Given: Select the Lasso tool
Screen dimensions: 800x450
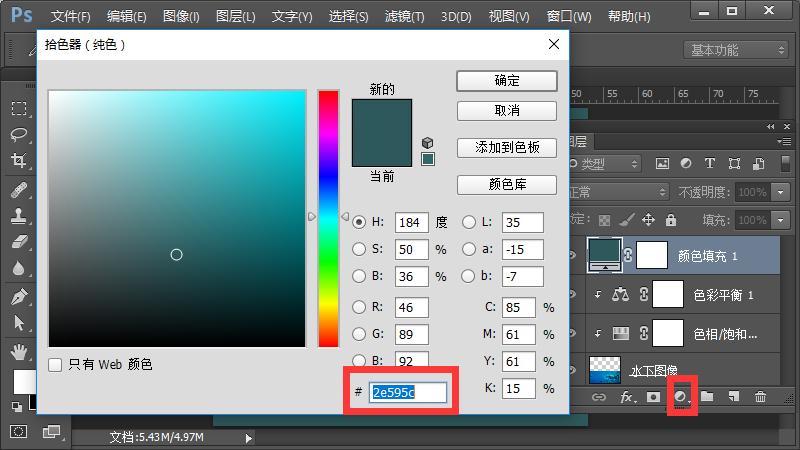Looking at the screenshot, I should [19, 135].
